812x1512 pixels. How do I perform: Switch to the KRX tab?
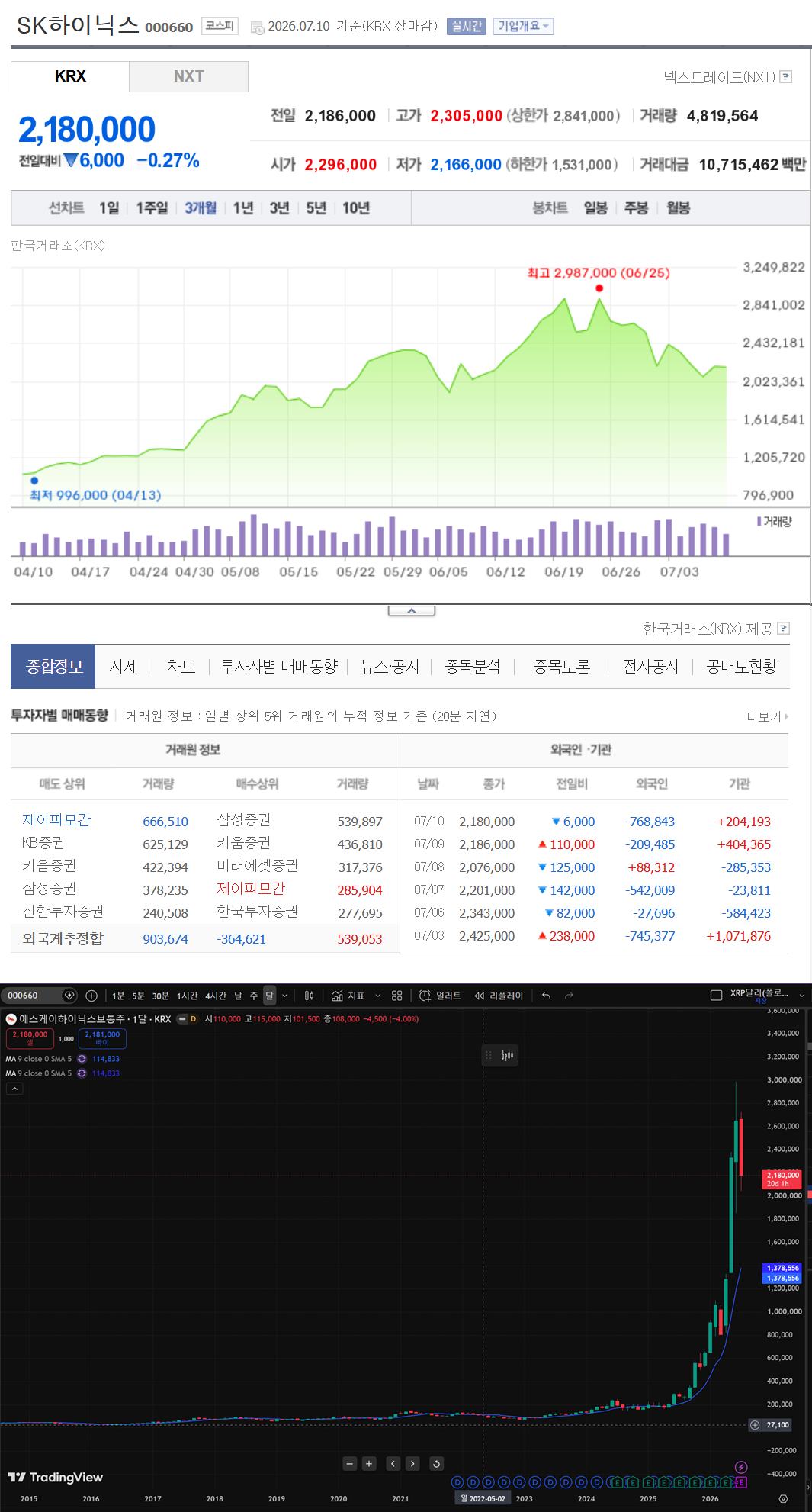coord(70,76)
